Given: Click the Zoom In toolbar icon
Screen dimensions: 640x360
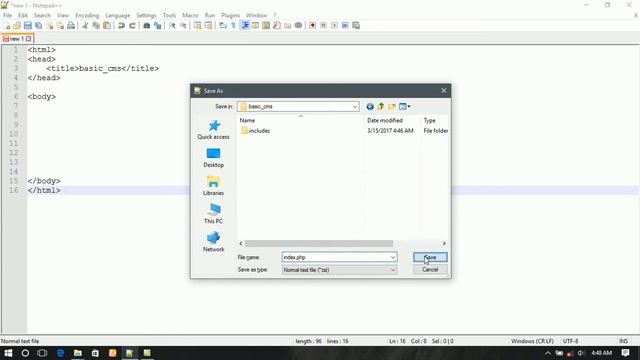Looking at the screenshot, I should tap(172, 25).
